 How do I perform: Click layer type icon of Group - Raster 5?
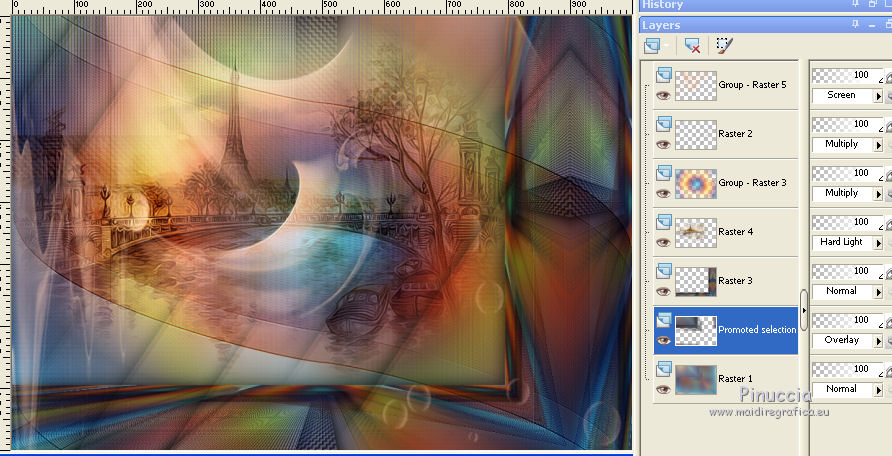coord(663,74)
